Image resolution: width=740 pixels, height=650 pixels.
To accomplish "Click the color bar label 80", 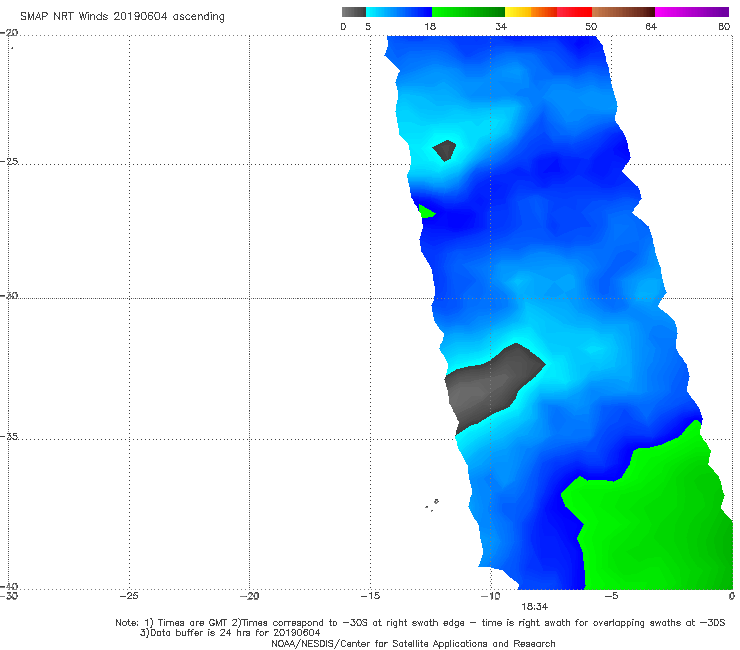I will (724, 26).
